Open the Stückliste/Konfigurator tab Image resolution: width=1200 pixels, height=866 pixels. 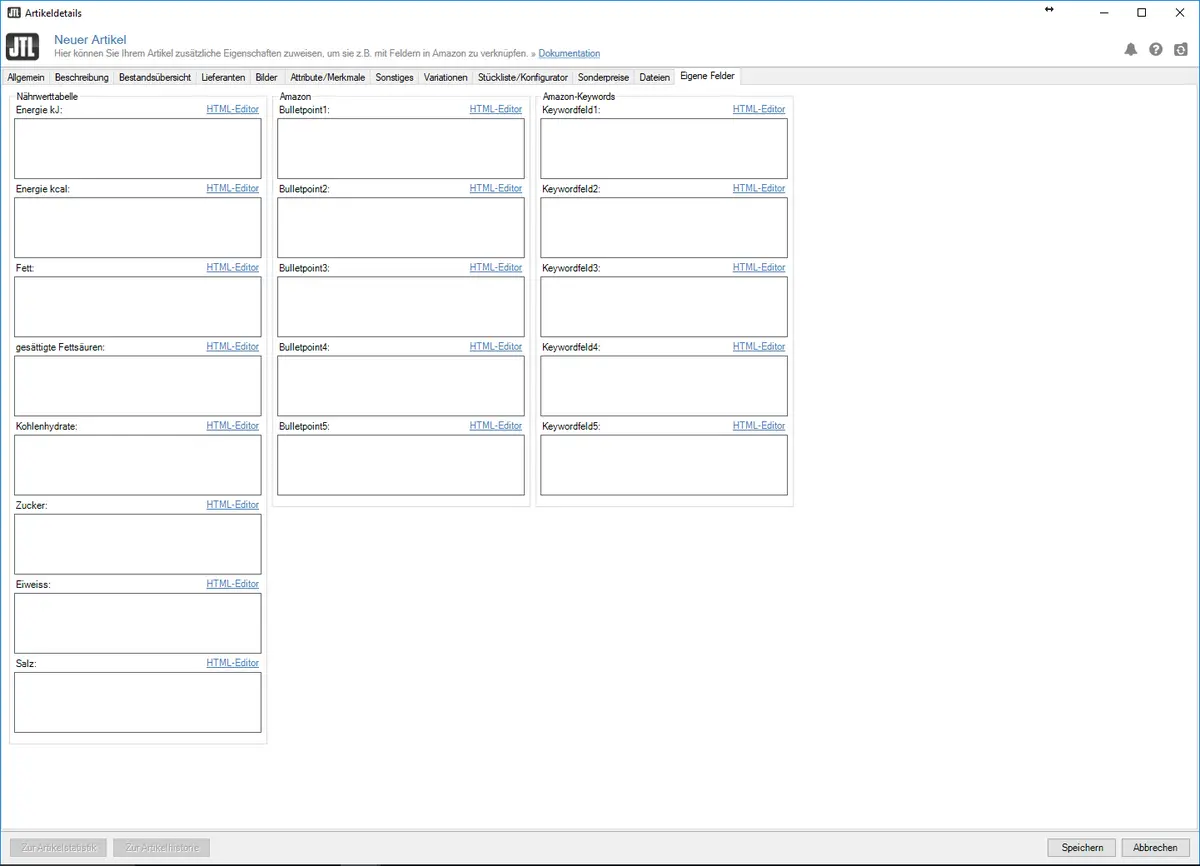(x=523, y=77)
